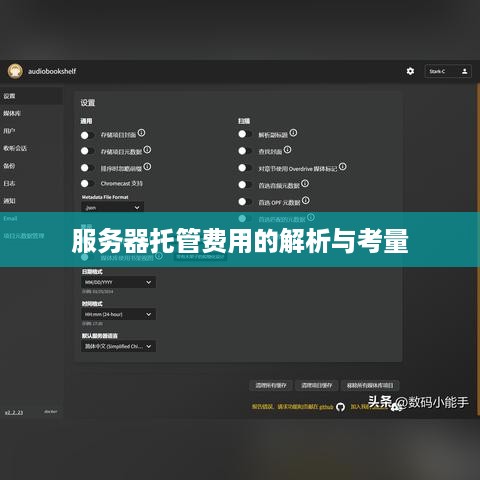Show info for 首选 OPF 元数据 setting
The image size is (480, 480).
306,200
